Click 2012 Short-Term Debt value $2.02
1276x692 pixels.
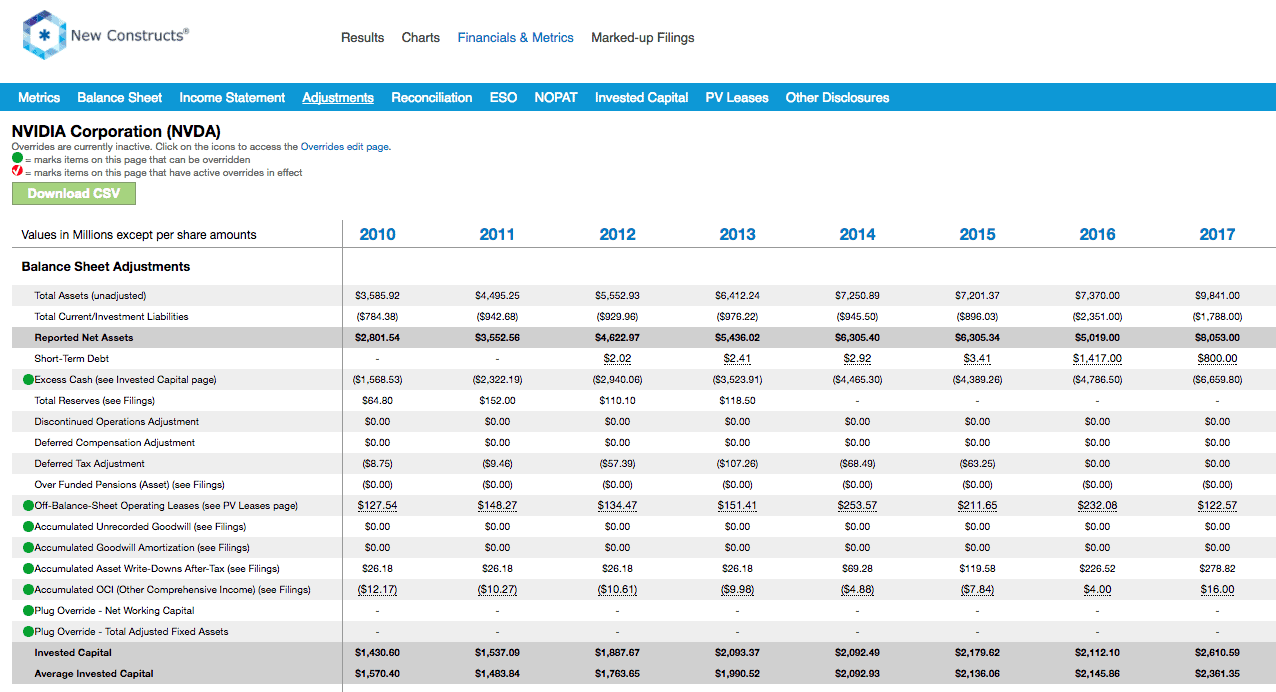tap(617, 359)
